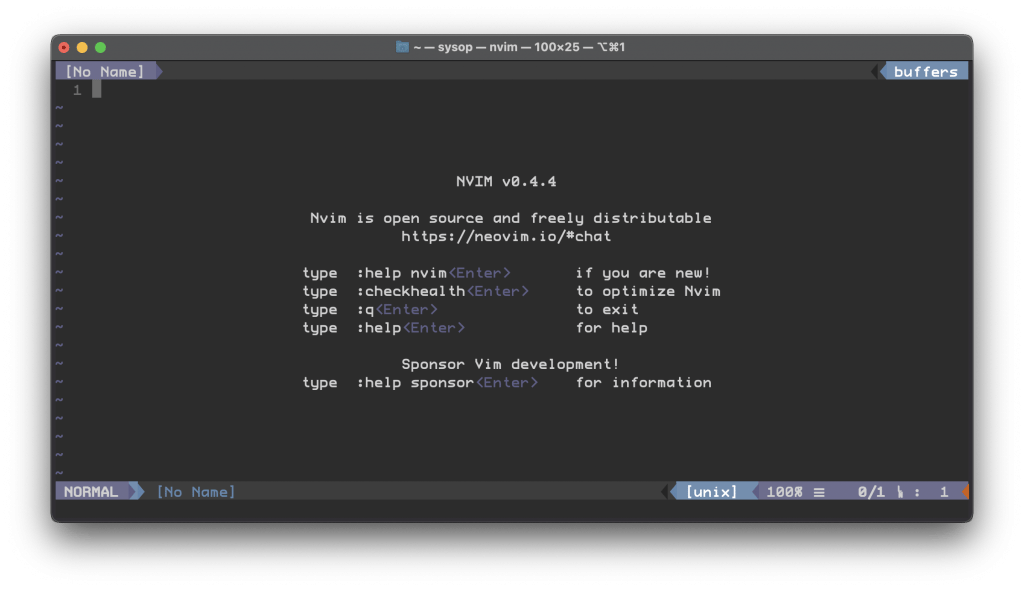This screenshot has height=590, width=1024.
Task: Maximize the terminal window with green button
Action: tap(101, 47)
